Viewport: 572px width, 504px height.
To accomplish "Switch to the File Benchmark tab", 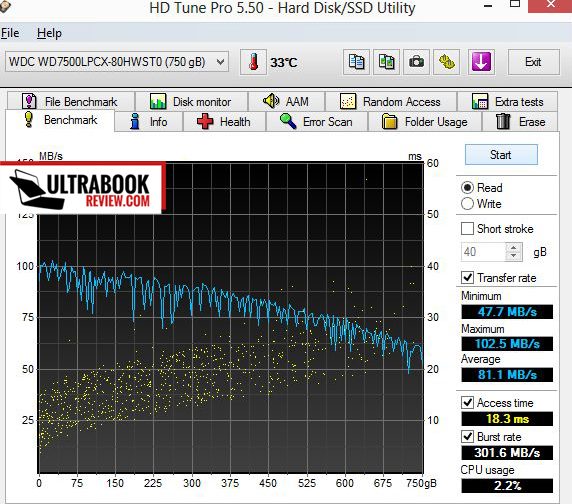I will coord(70,101).
